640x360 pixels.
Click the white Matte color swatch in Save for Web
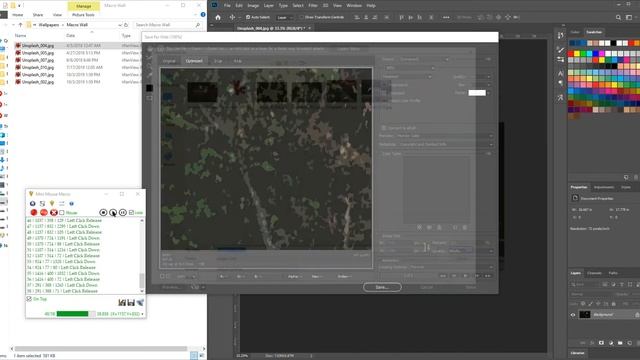(477, 93)
